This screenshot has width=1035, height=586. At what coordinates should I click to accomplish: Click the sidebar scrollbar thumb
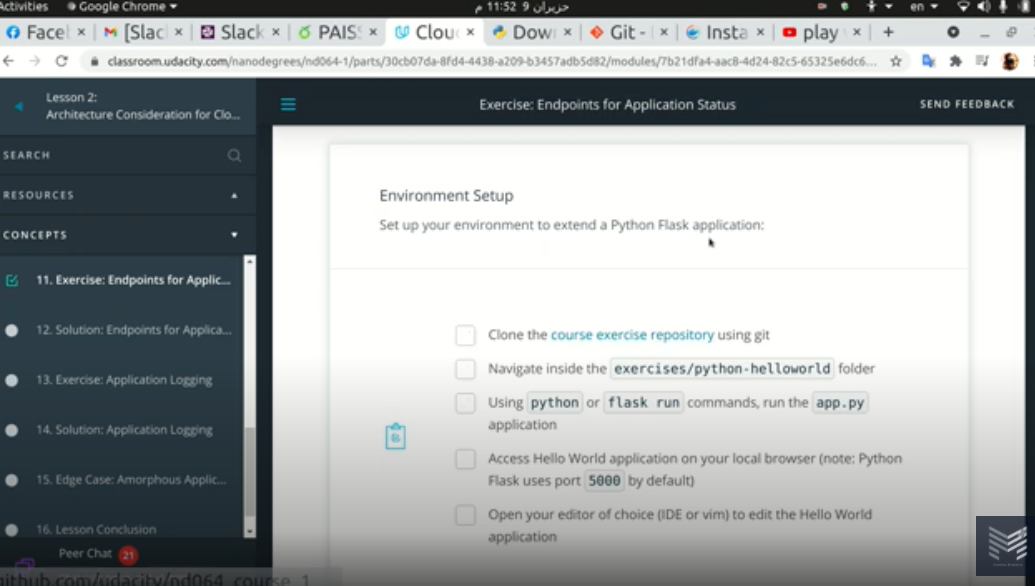coord(250,472)
